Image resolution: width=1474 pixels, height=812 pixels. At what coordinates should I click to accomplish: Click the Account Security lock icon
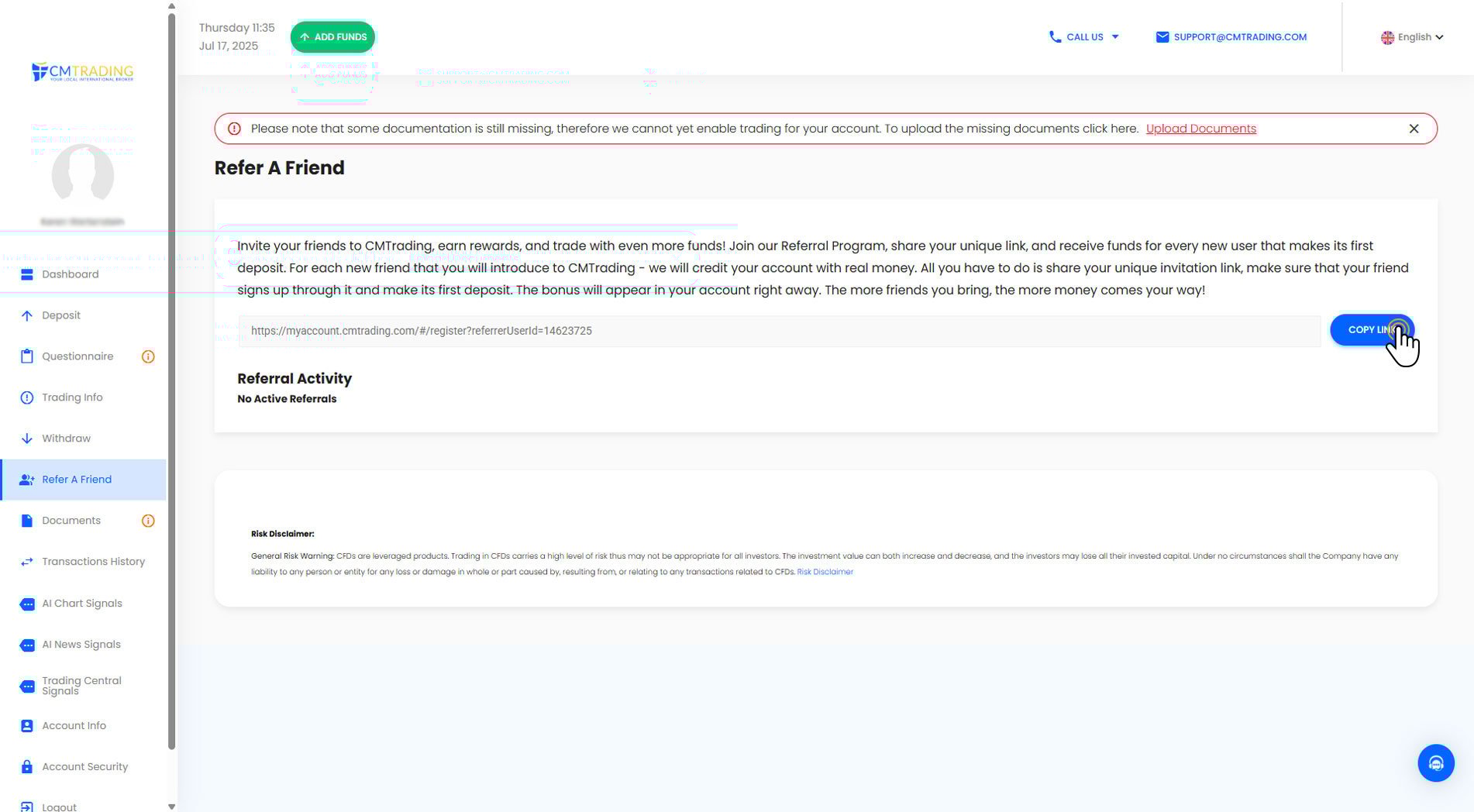click(27, 767)
